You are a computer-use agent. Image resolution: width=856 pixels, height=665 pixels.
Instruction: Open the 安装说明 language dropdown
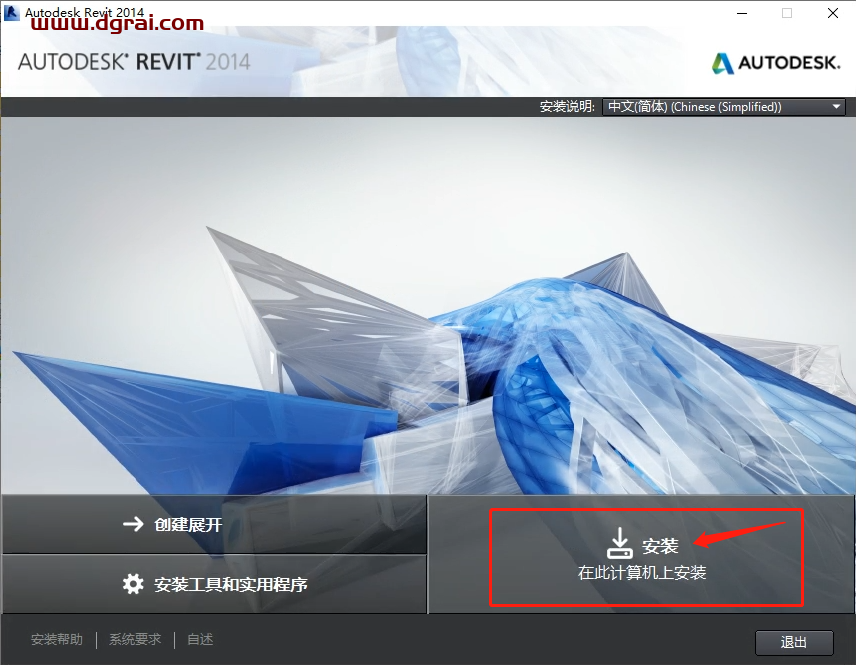coord(723,106)
